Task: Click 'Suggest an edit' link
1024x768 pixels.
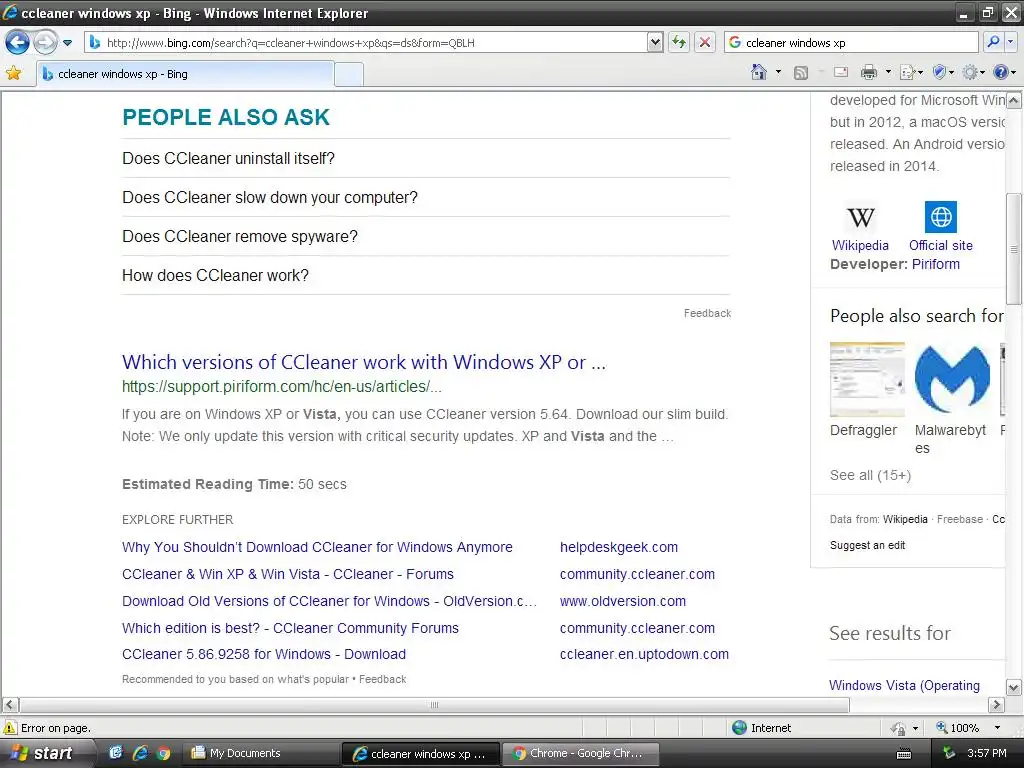Action: [867, 545]
